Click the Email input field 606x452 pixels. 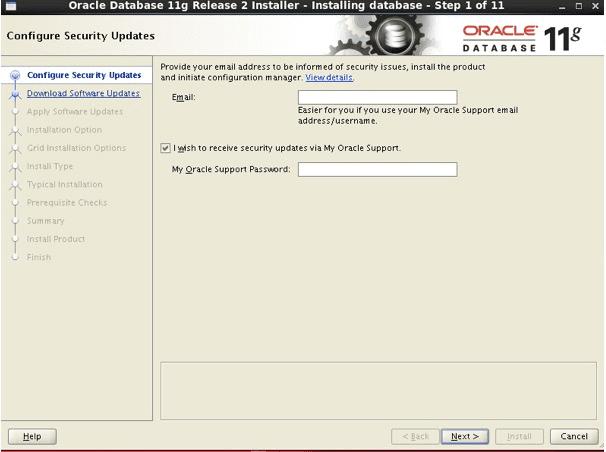coord(377,97)
